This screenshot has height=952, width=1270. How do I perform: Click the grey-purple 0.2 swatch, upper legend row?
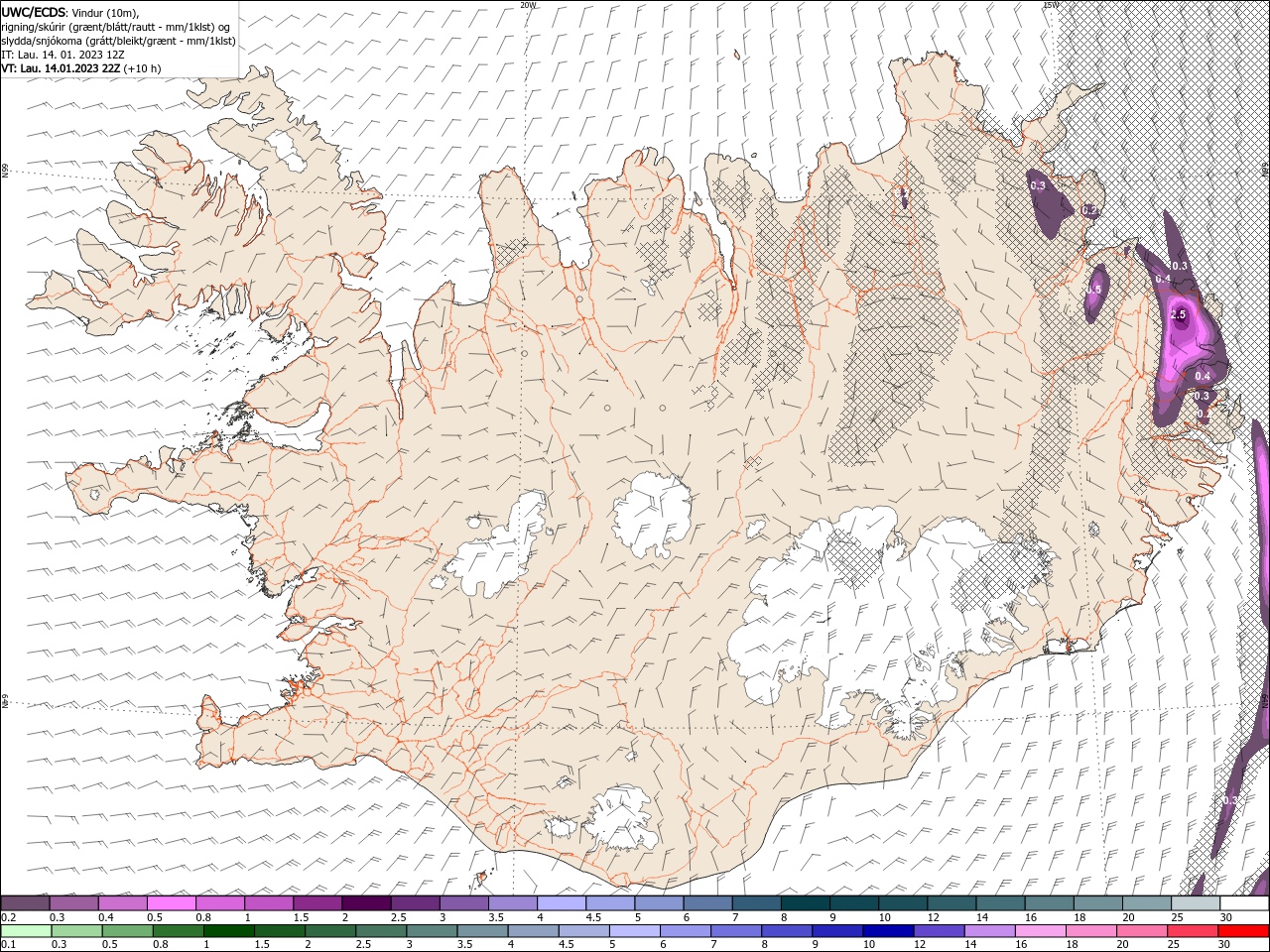(x=25, y=902)
